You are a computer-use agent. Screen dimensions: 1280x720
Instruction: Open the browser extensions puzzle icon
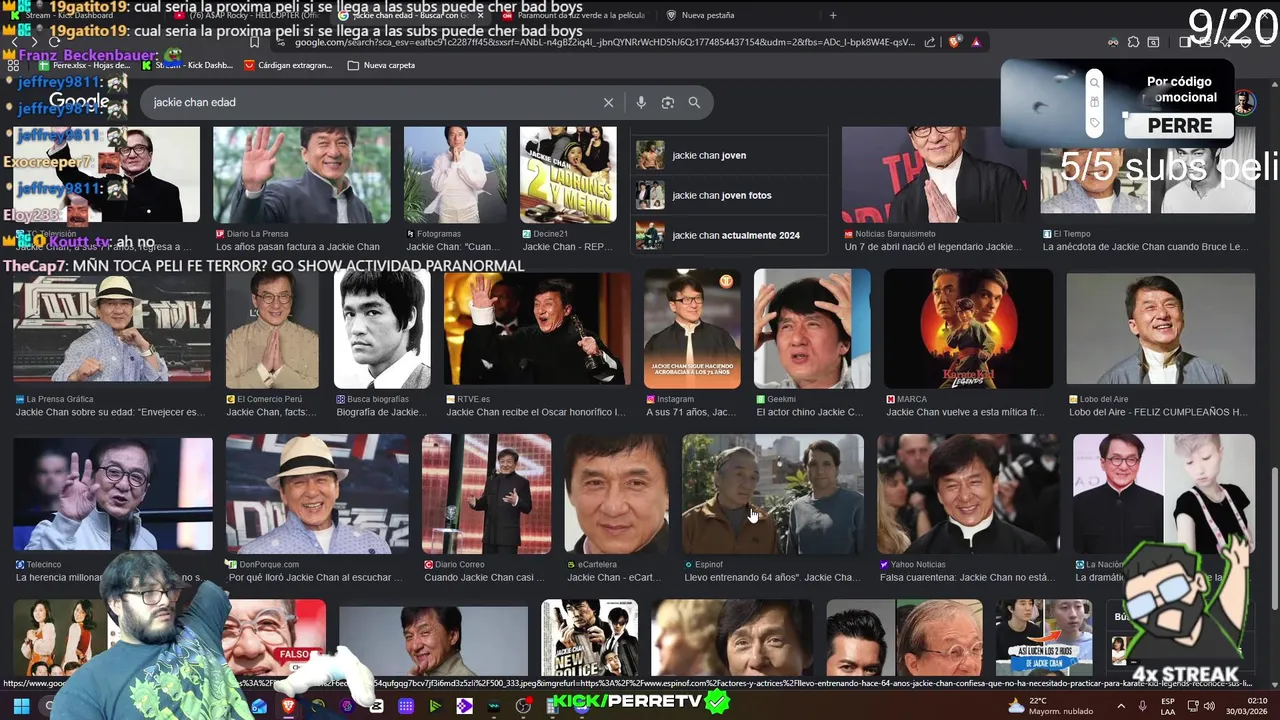(1133, 42)
